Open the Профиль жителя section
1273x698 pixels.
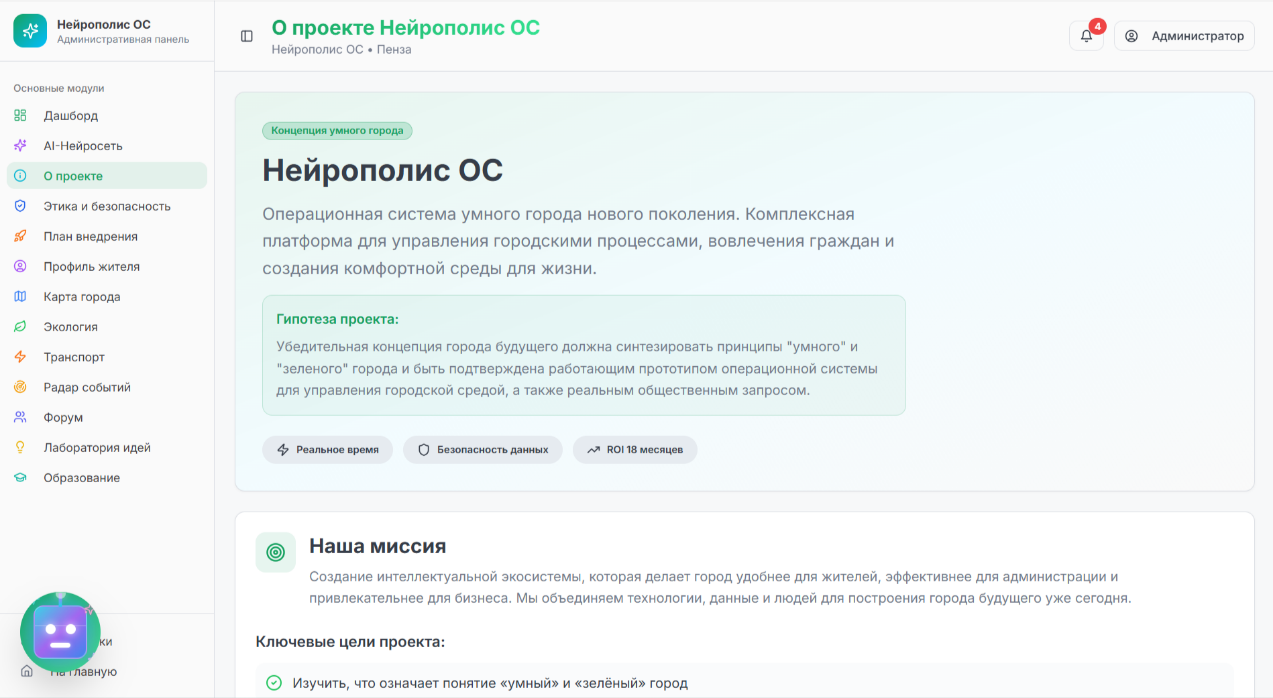pyautogui.click(x=91, y=267)
